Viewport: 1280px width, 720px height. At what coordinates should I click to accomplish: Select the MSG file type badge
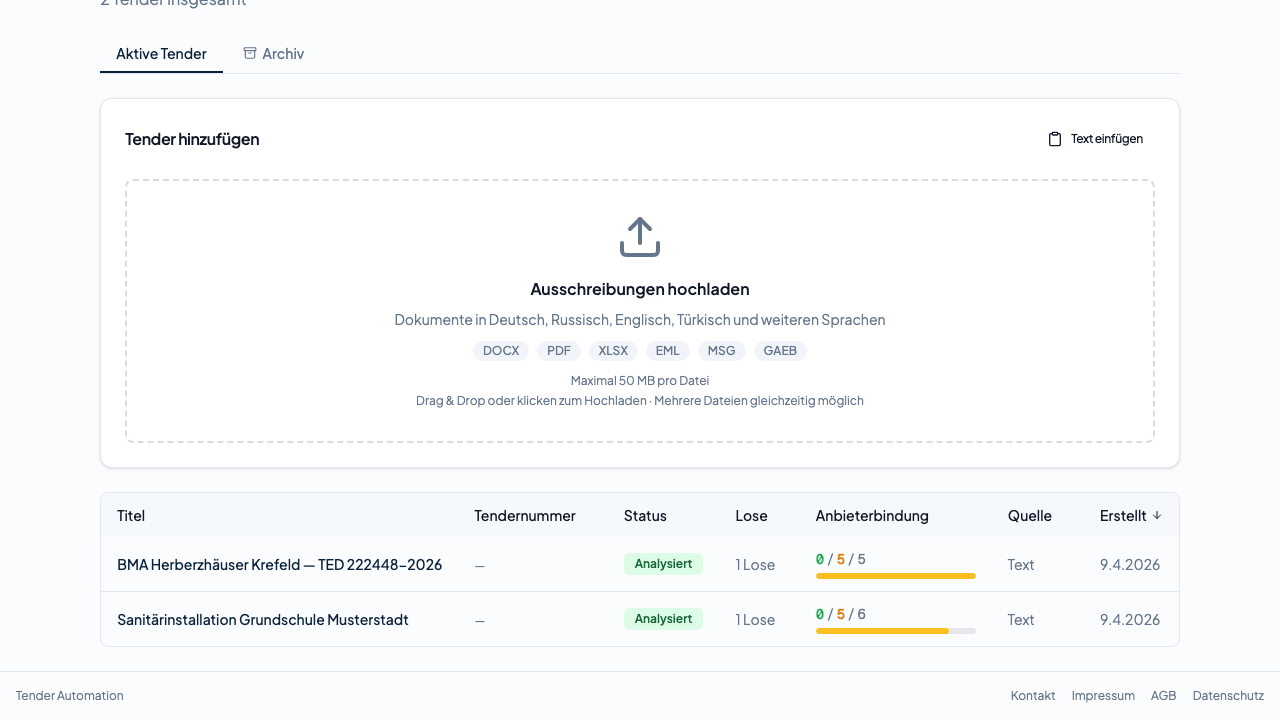tap(721, 350)
